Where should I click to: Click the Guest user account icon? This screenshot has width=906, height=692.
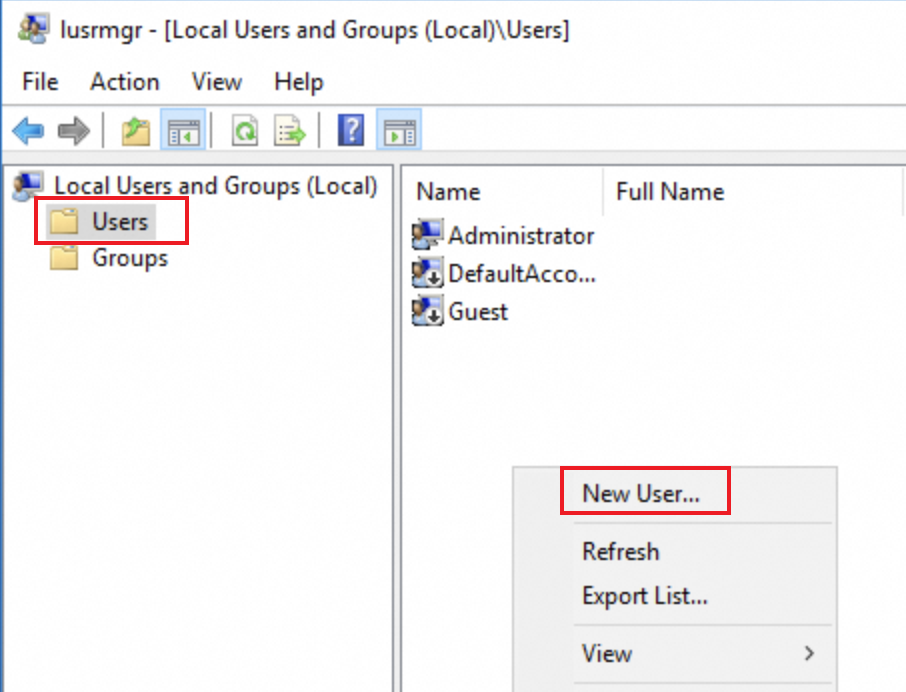click(x=428, y=311)
